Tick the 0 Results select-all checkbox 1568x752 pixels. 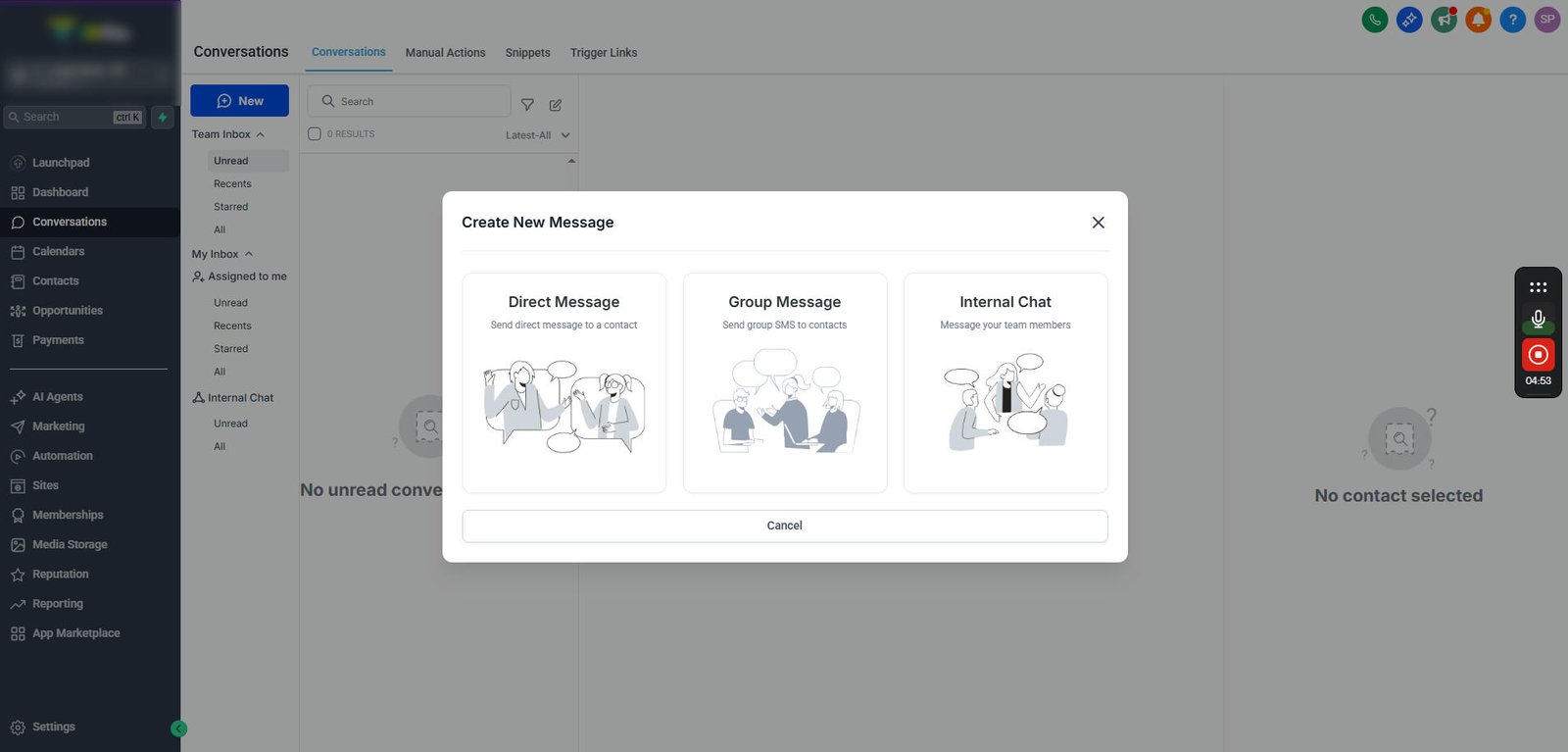(315, 134)
